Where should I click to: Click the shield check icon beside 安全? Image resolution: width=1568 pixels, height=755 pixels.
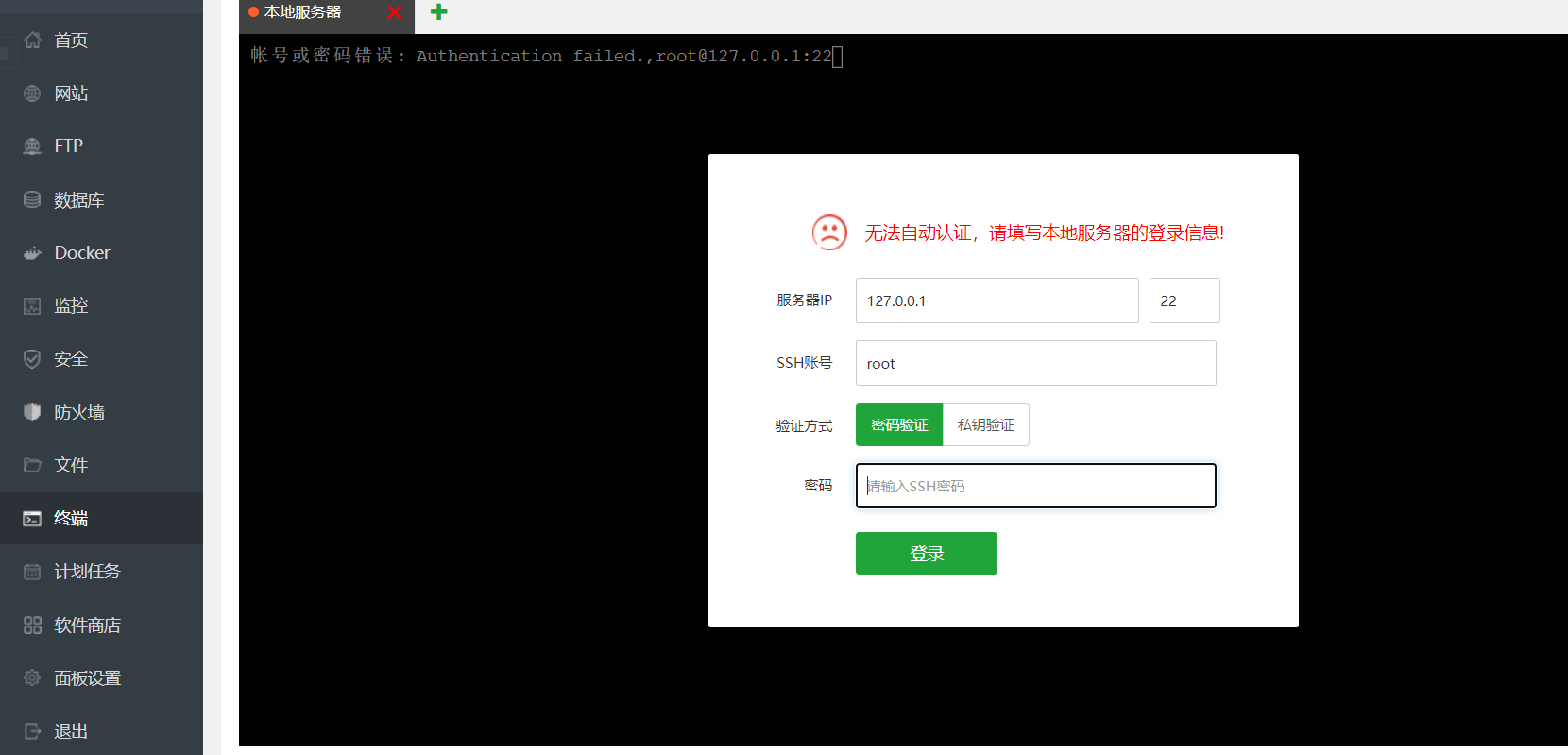32,359
